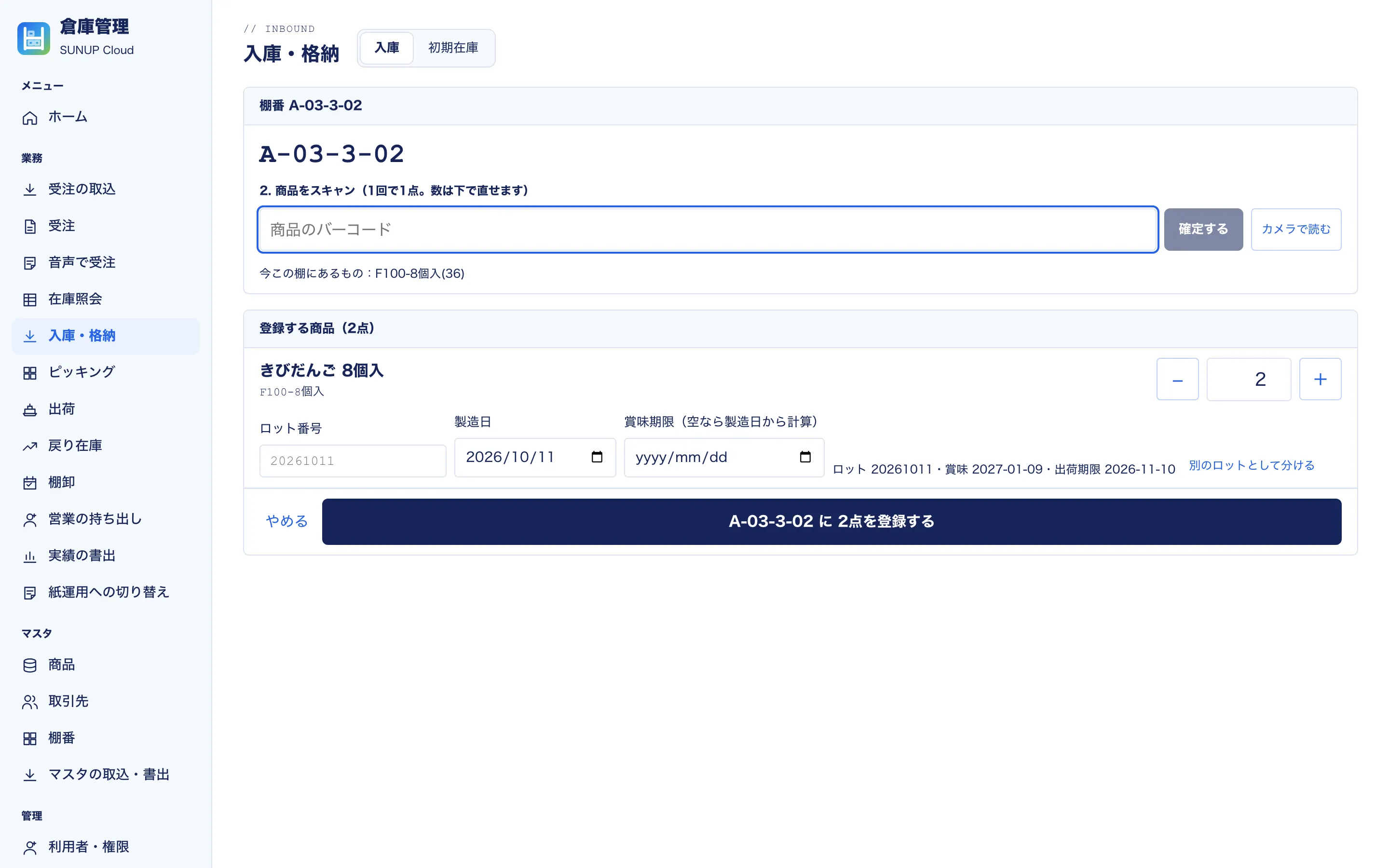1389x868 pixels.
Task: Click the person icon beside 営業の持ち出し
Action: [x=30, y=519]
